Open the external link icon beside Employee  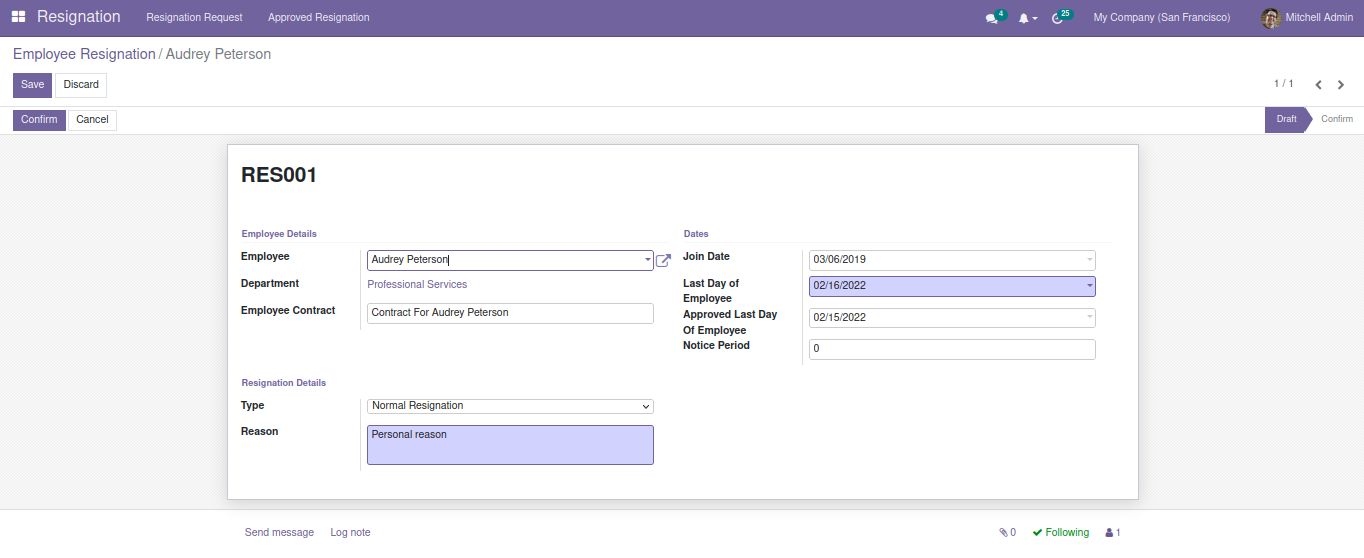click(663, 260)
